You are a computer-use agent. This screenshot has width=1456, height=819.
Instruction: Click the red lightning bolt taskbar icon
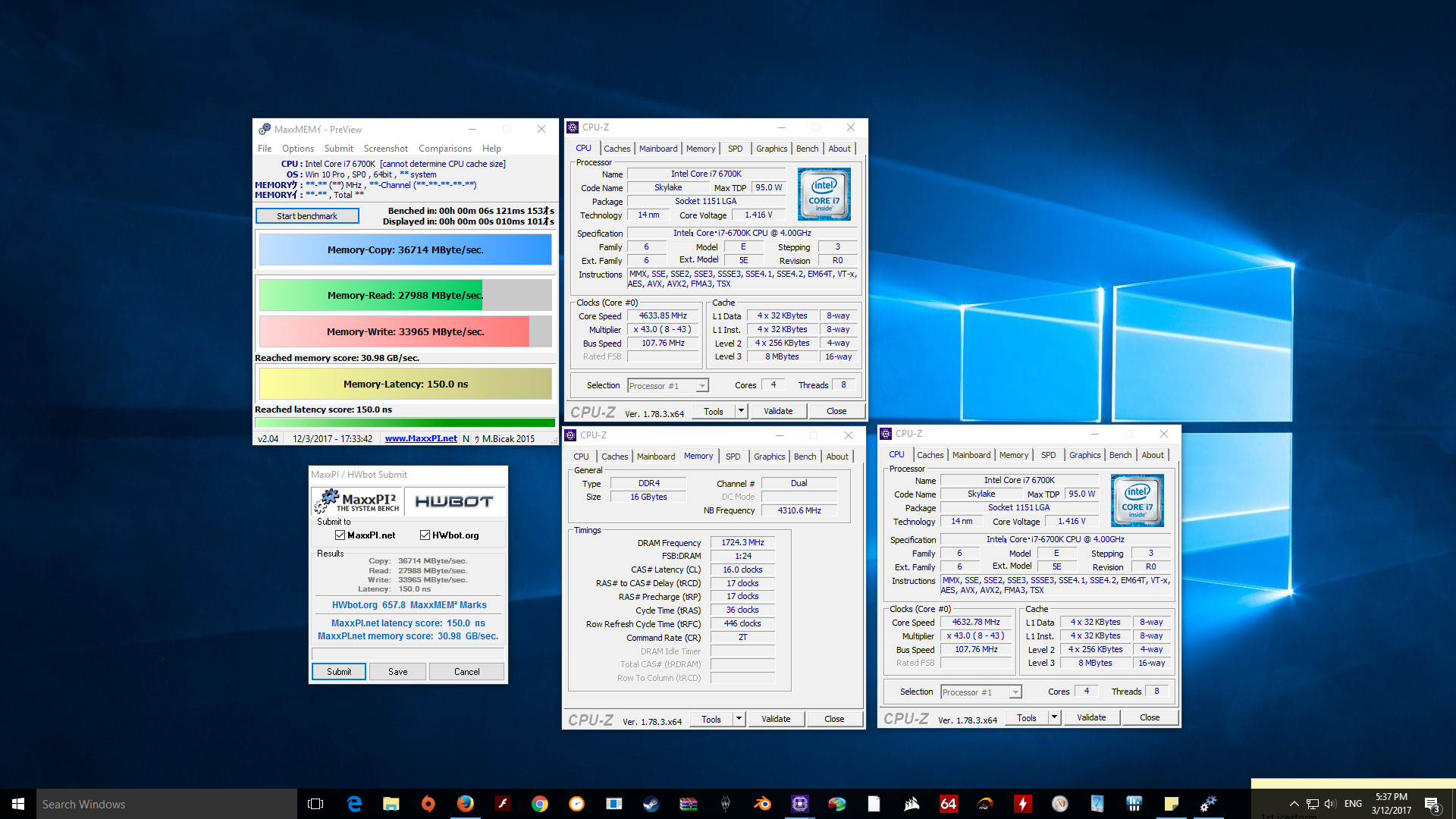tap(1023, 804)
